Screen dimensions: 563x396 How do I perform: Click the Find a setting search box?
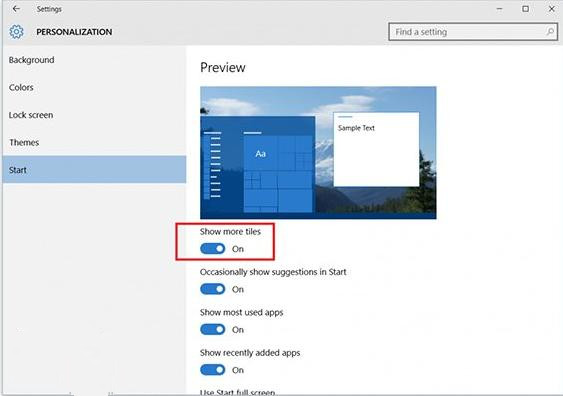[x=473, y=32]
